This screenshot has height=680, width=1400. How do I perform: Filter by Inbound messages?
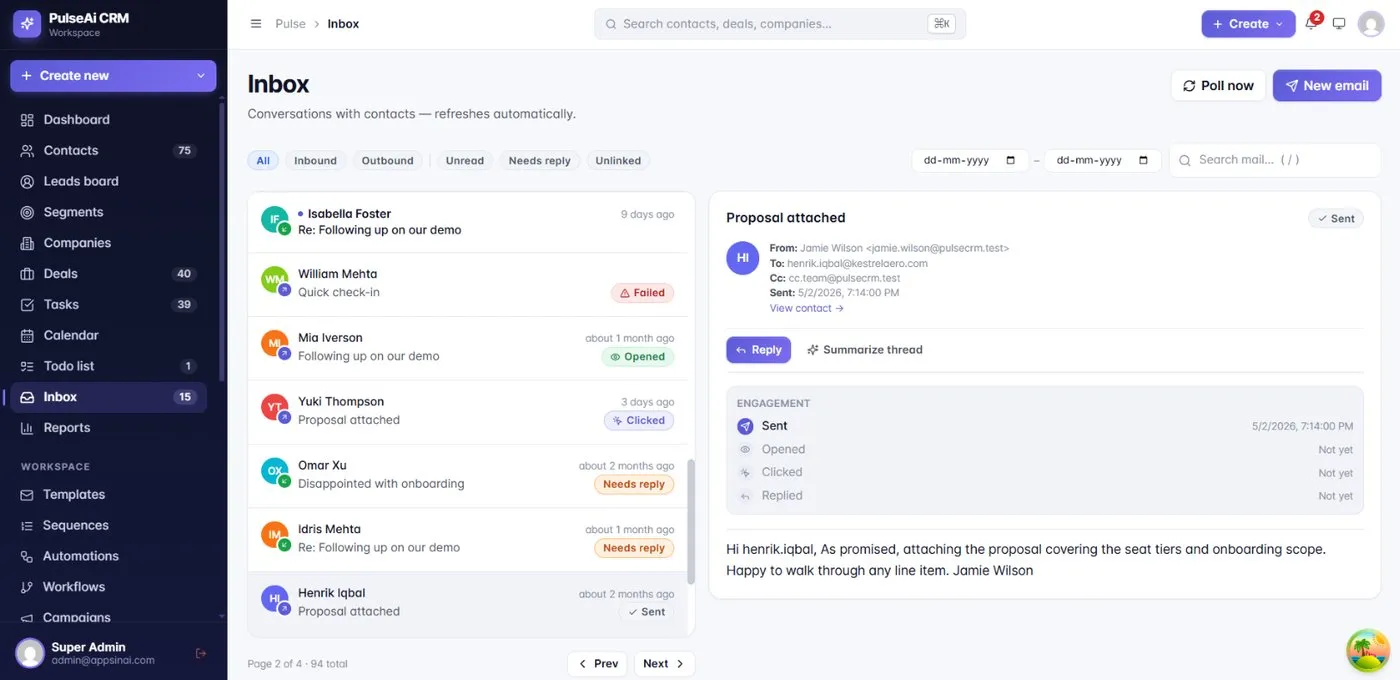pos(315,160)
